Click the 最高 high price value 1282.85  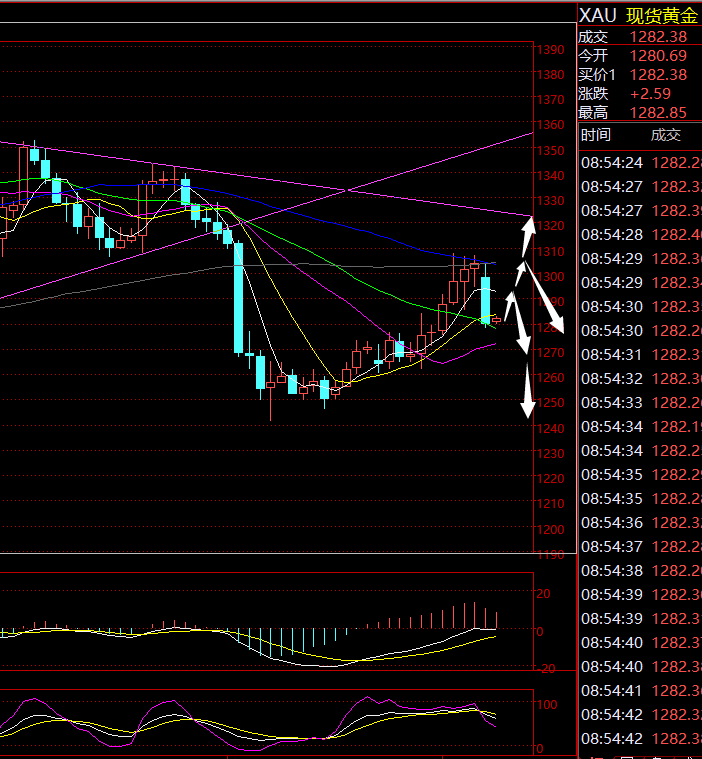pos(657,112)
